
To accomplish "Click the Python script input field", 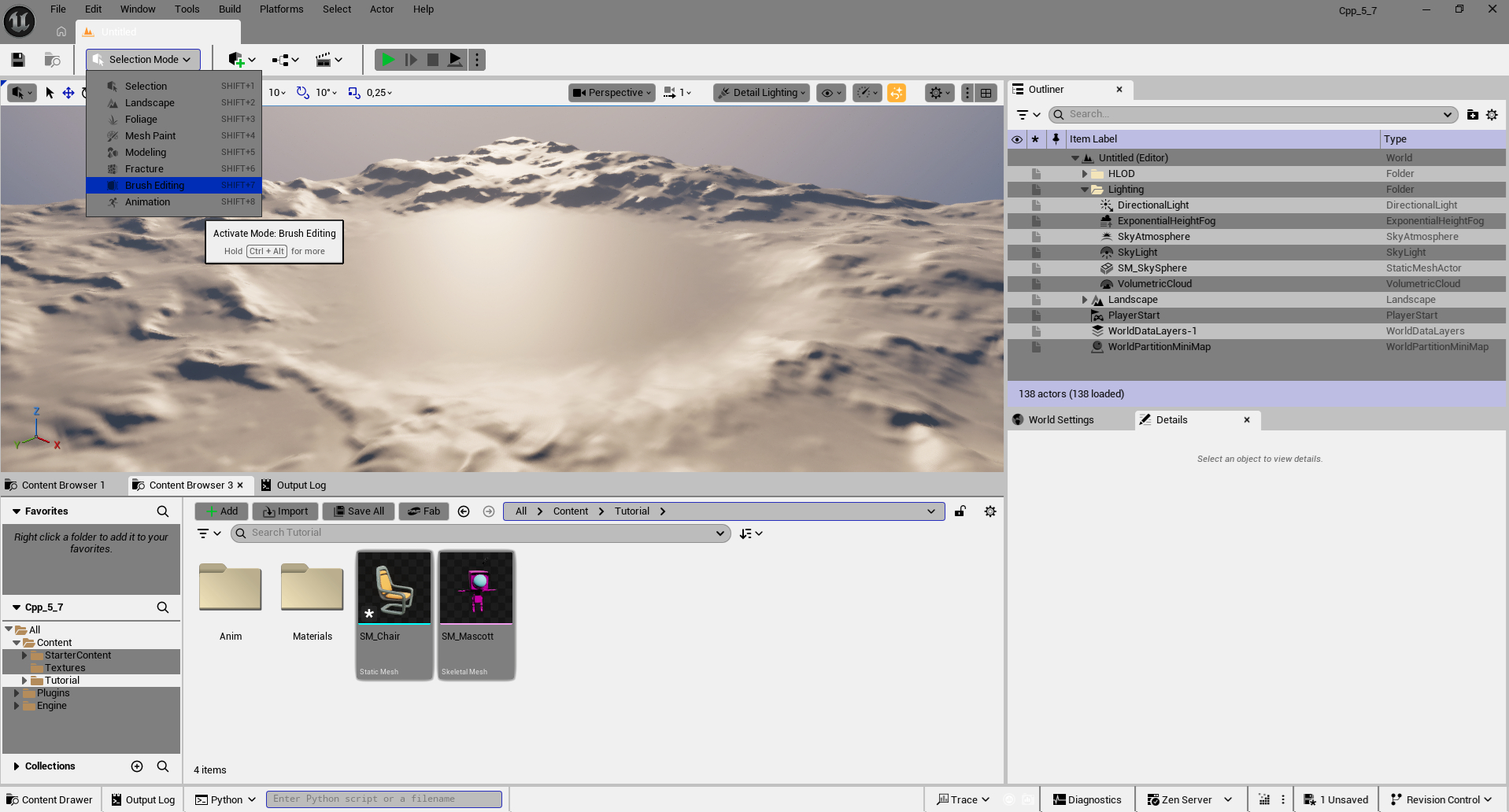I will point(384,799).
